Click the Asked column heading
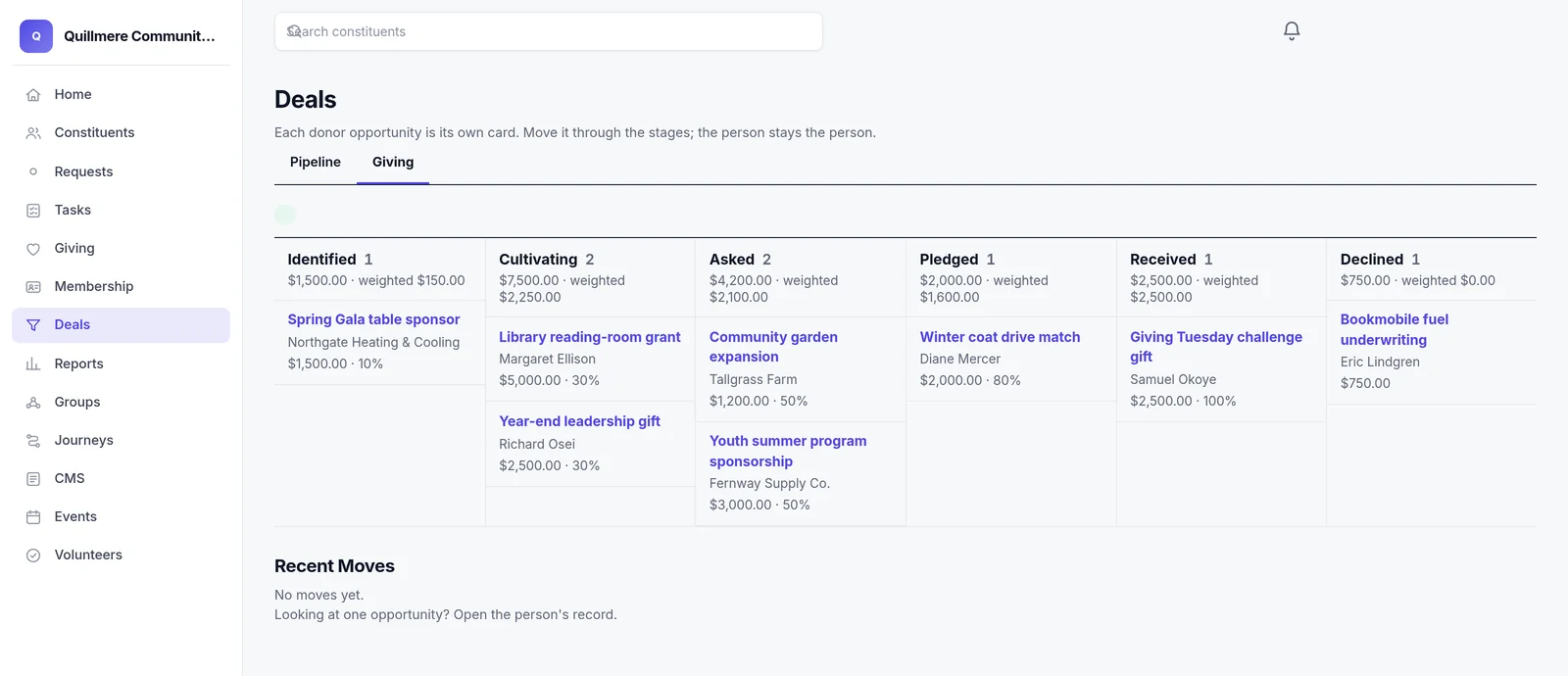Image resolution: width=1568 pixels, height=676 pixels. (732, 260)
